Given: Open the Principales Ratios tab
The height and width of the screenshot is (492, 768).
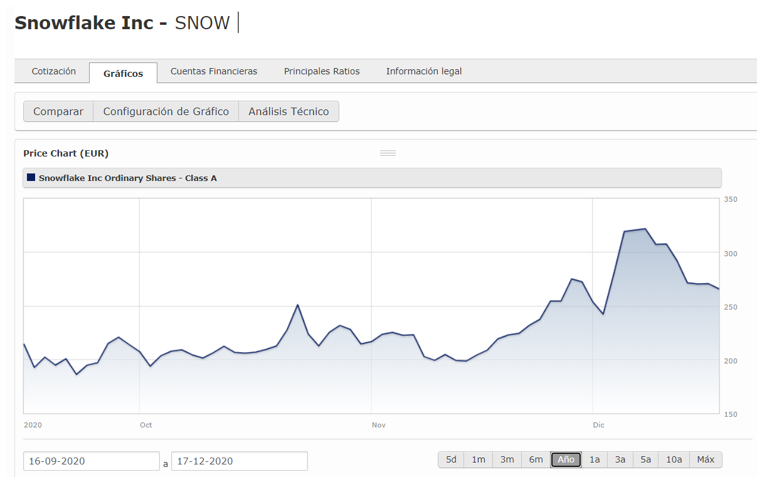Looking at the screenshot, I should 321,71.
